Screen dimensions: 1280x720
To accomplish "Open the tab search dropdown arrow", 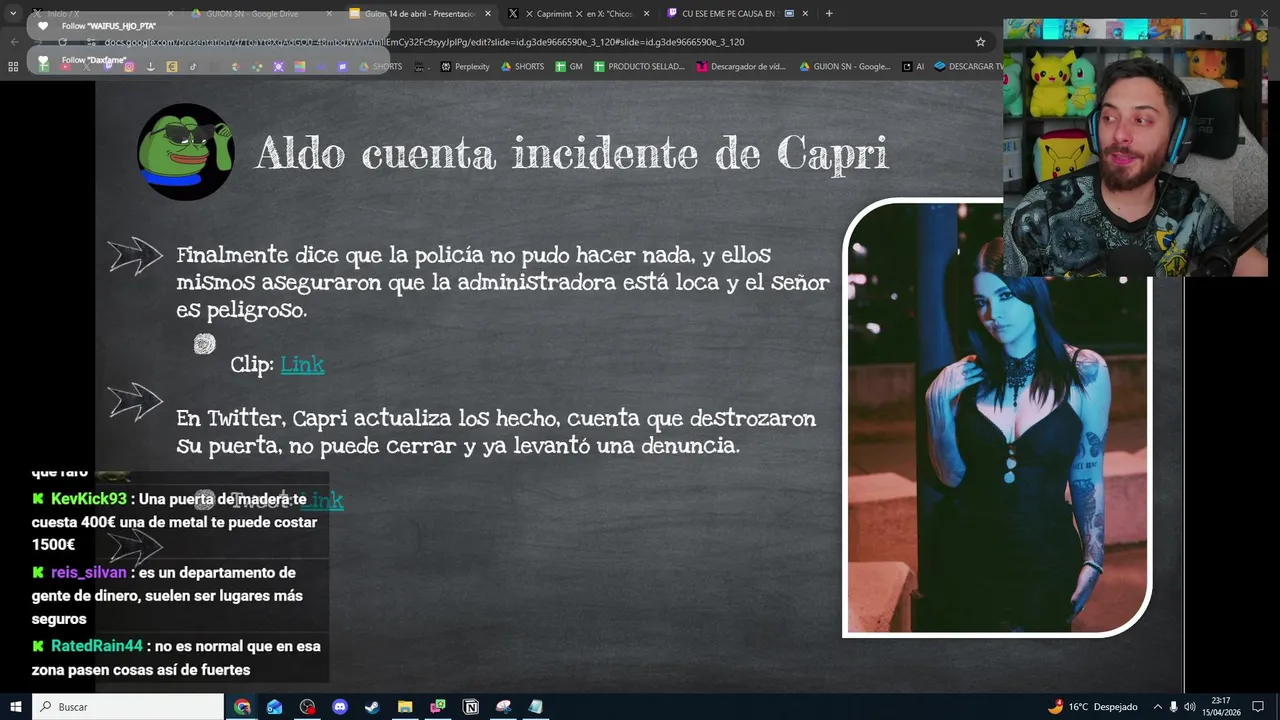I will (12, 13).
